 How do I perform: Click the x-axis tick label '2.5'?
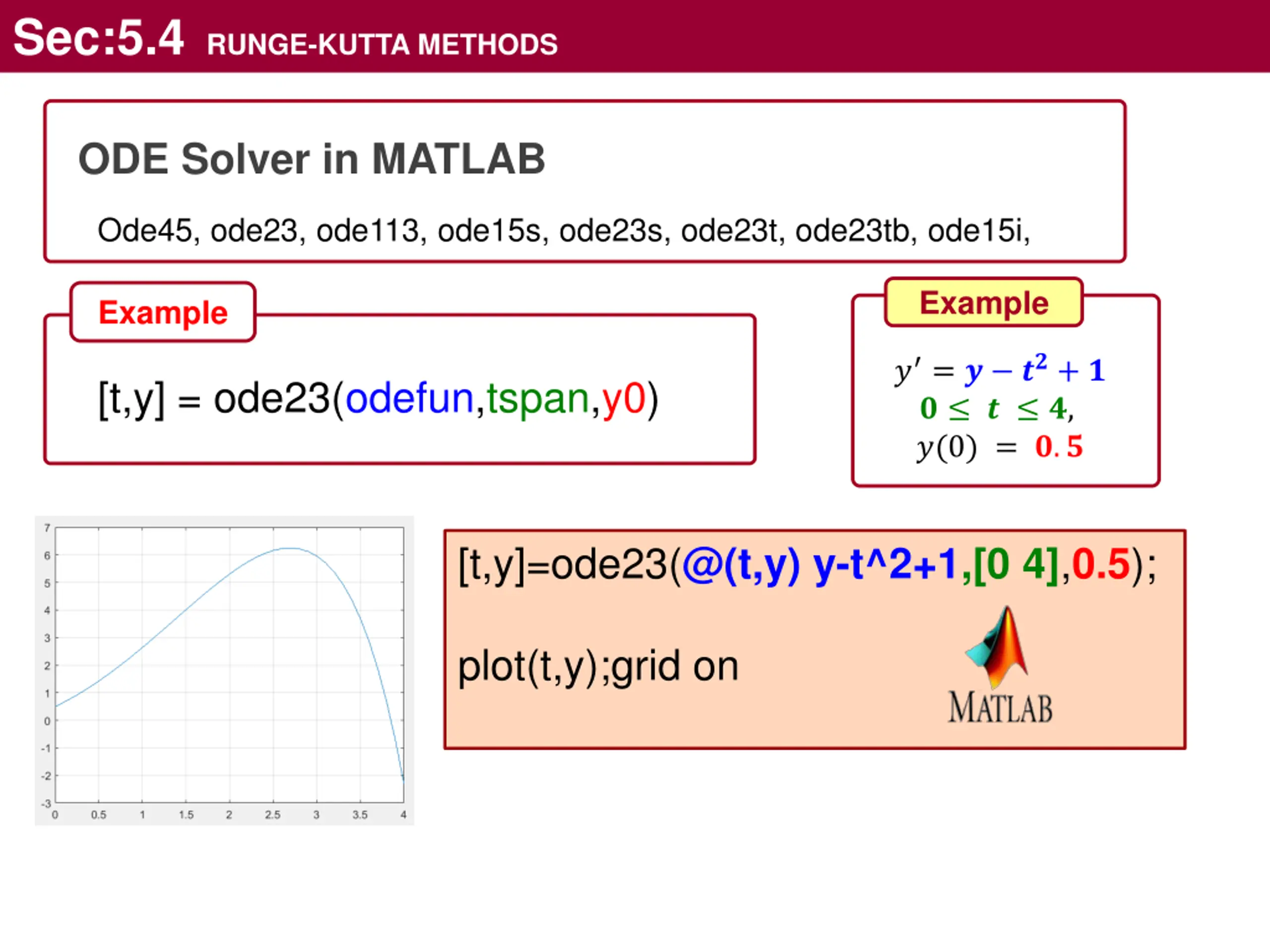(273, 815)
